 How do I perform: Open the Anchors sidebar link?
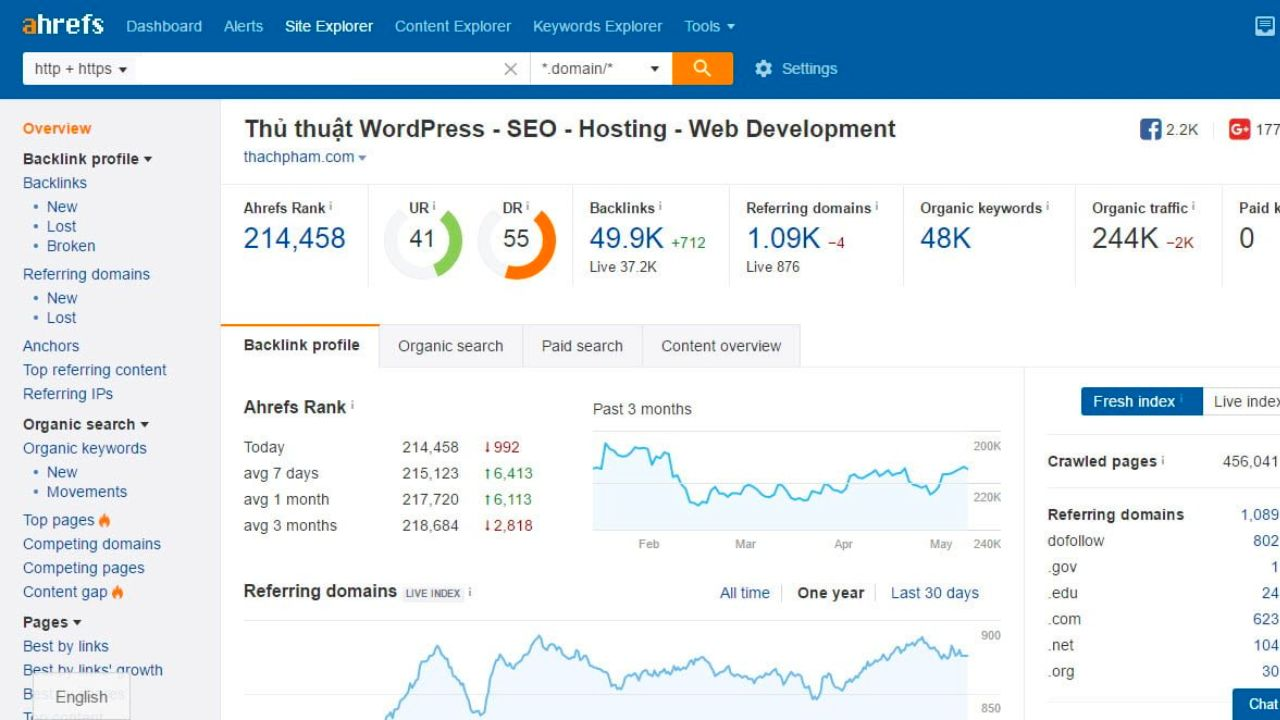tap(51, 346)
